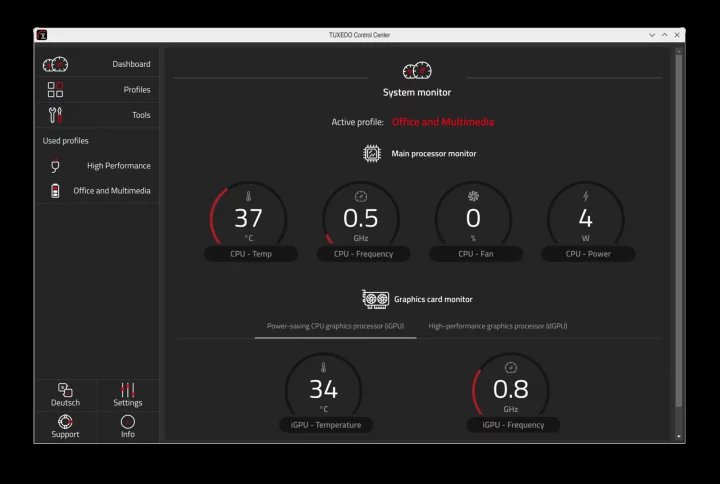Click the TUXEDO app icon in title bar
This screenshot has height=484, width=720.
tap(42, 35)
